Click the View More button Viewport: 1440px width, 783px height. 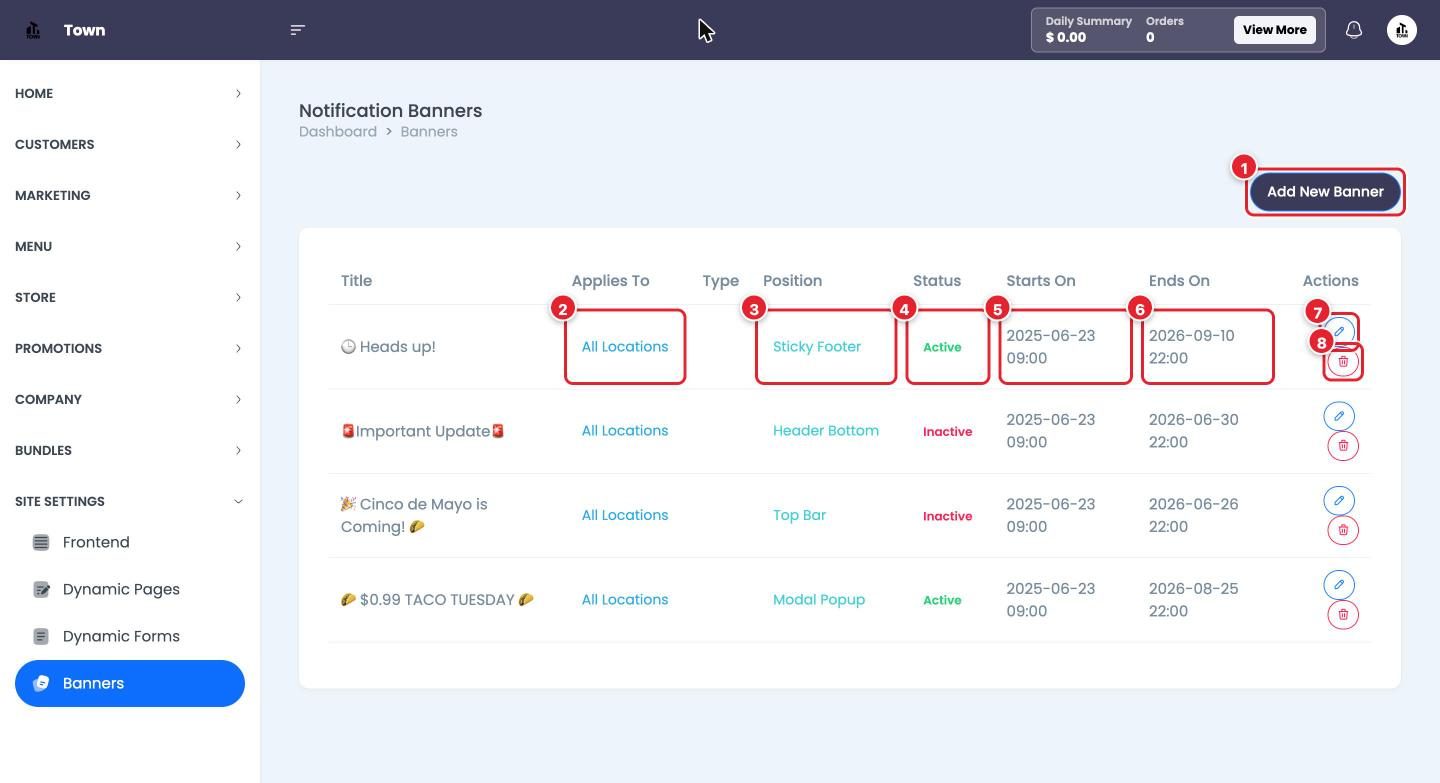[x=1275, y=30]
